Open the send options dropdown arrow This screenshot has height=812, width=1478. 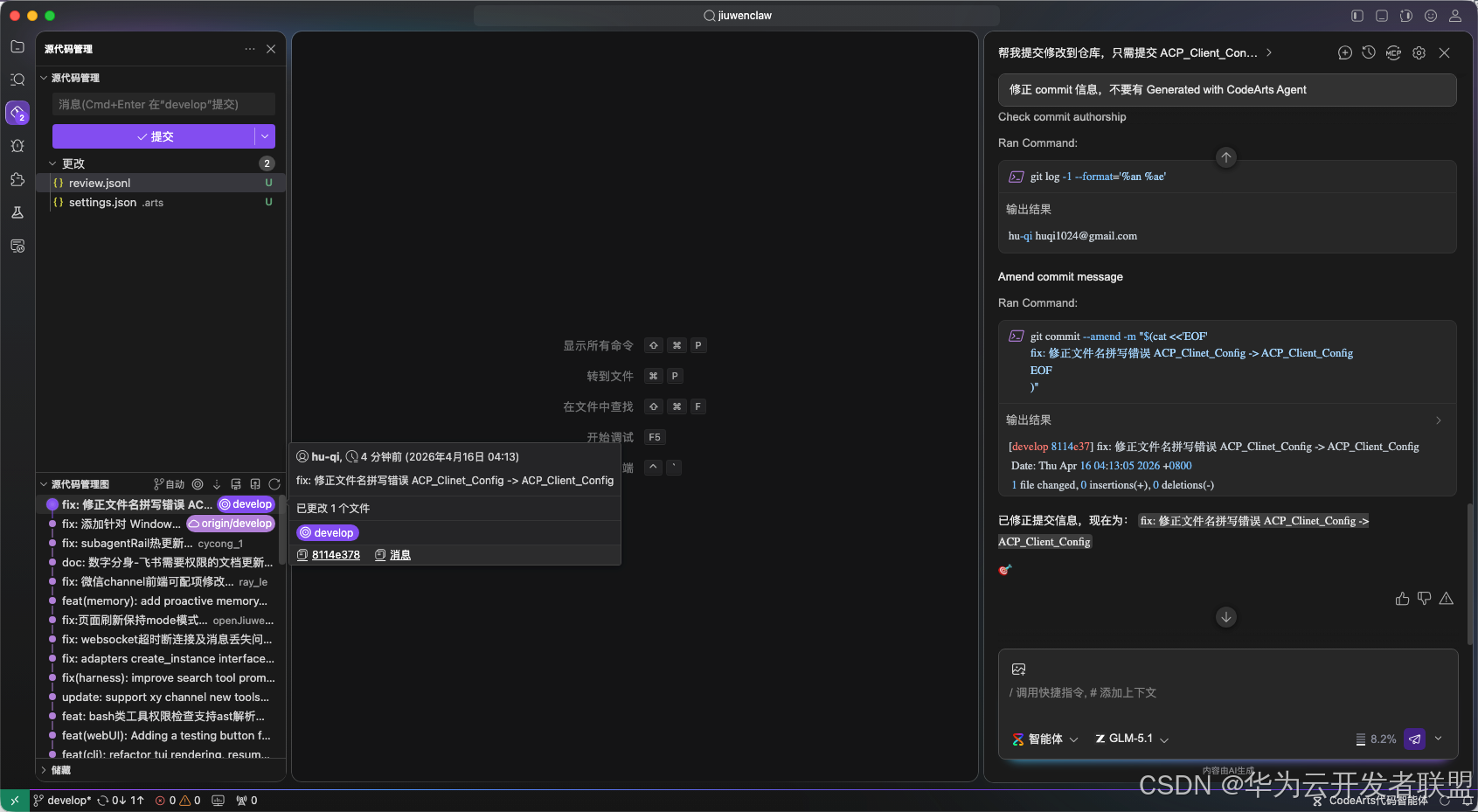[1439, 739]
